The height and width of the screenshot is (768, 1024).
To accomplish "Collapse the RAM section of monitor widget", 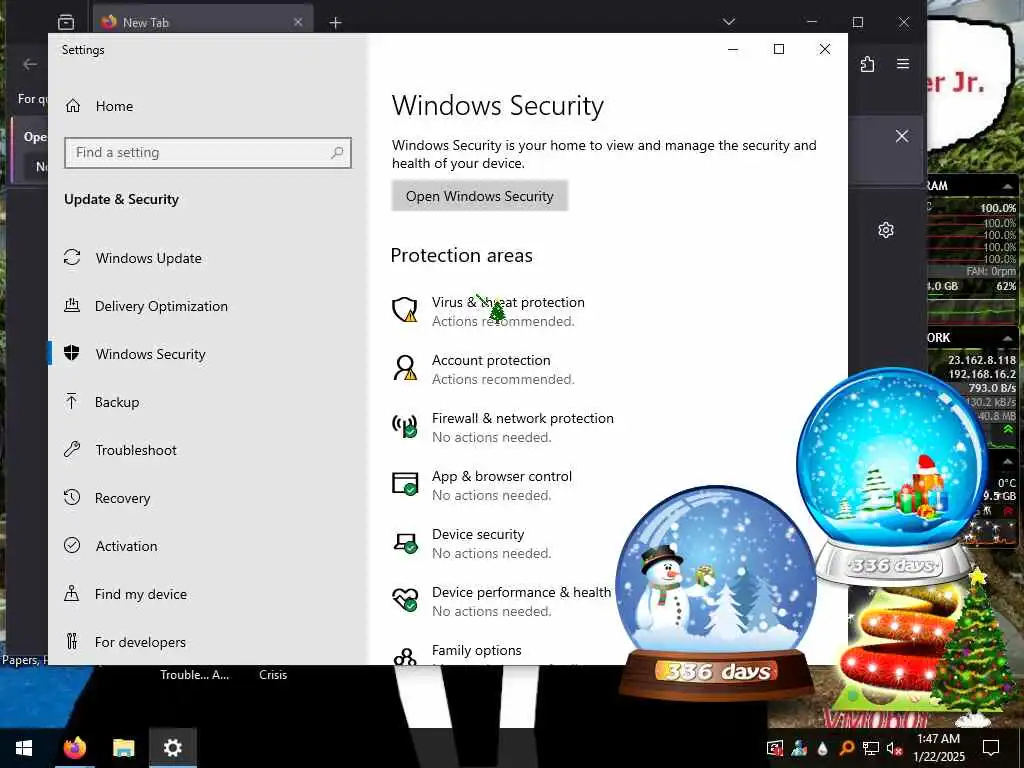I will [x=1008, y=186].
